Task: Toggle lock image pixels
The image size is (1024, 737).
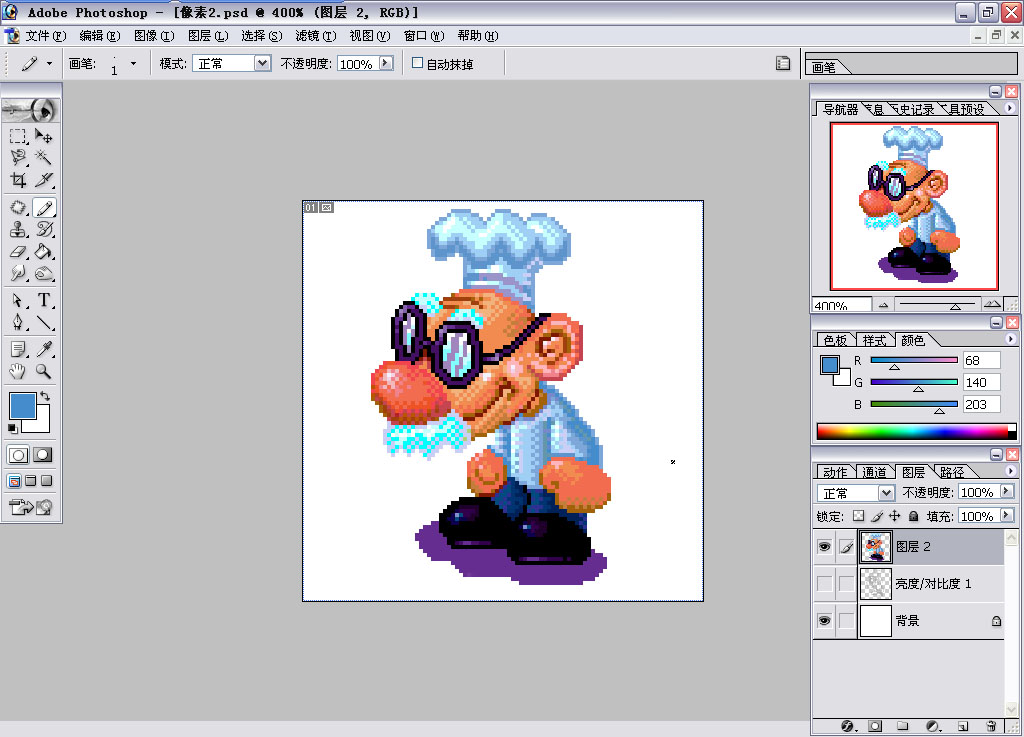Action: pyautogui.click(x=877, y=516)
